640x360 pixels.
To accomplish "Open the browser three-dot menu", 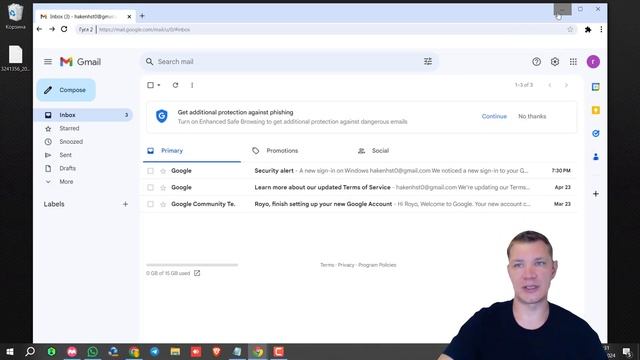I will pos(601,29).
